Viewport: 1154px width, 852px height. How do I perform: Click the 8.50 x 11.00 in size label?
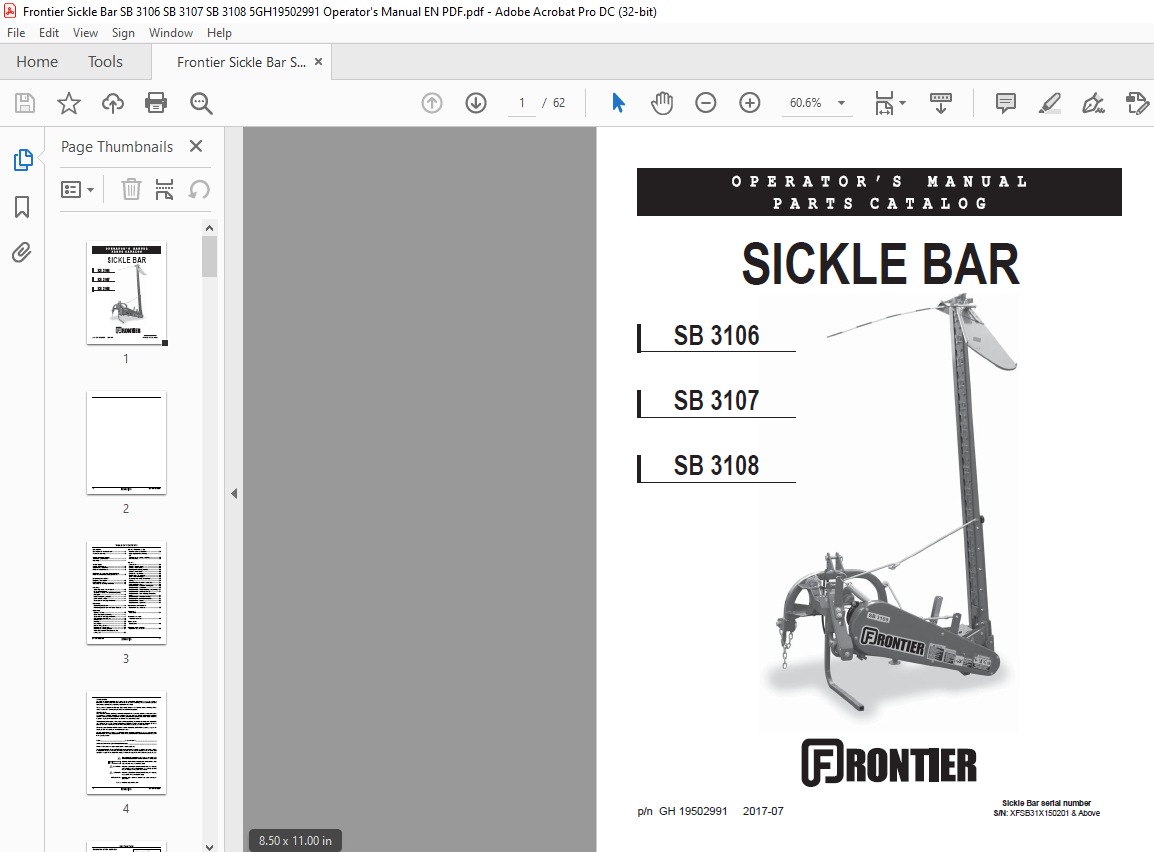click(x=295, y=840)
